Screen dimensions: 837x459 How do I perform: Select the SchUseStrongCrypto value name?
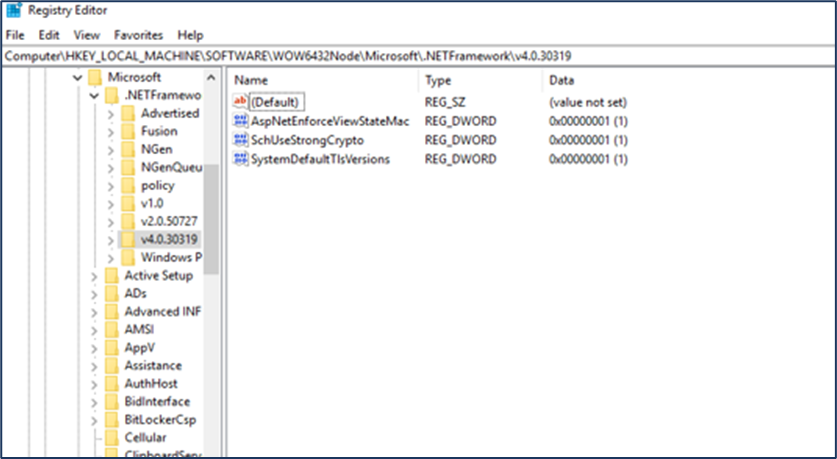coord(307,140)
